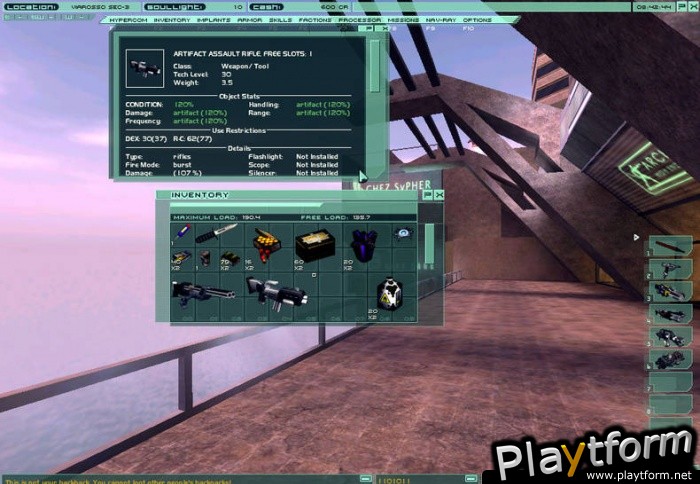
Task: Select quickbelt slot 6 weapon
Action: click(671, 359)
